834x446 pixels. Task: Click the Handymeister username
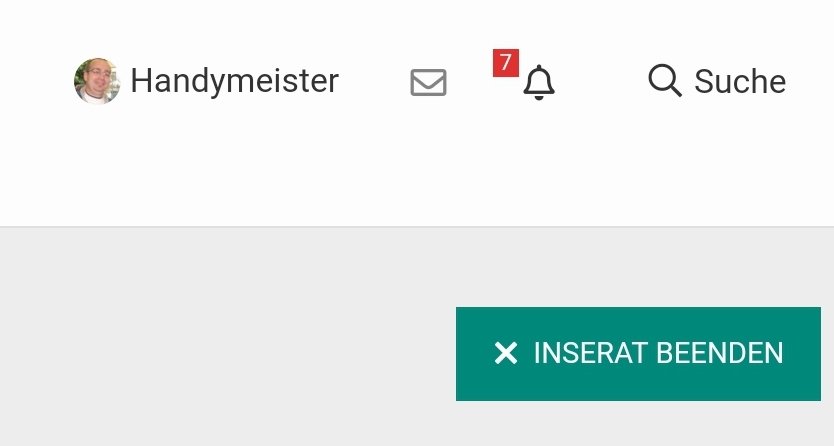click(235, 81)
